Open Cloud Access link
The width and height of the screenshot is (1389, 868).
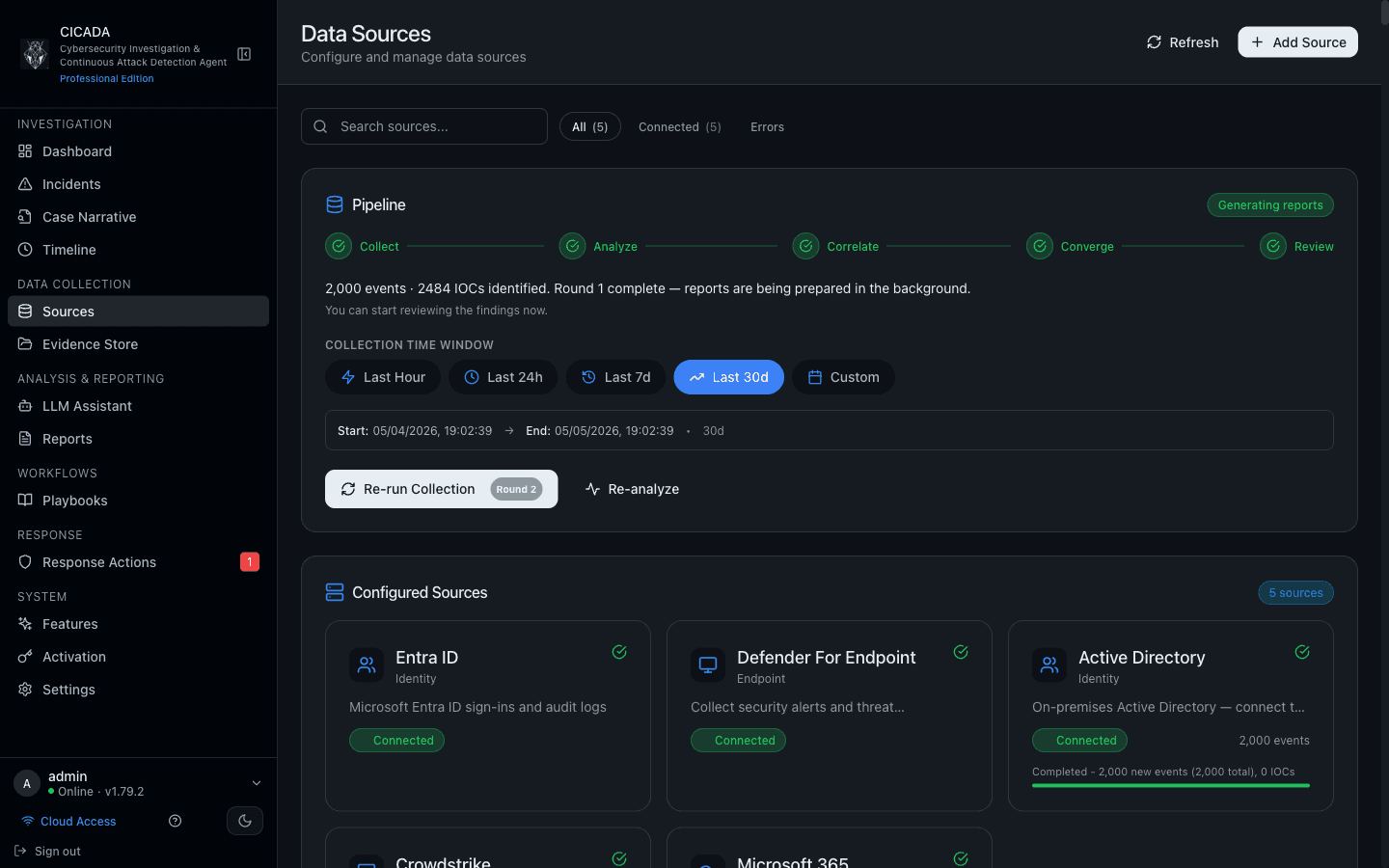click(x=68, y=822)
